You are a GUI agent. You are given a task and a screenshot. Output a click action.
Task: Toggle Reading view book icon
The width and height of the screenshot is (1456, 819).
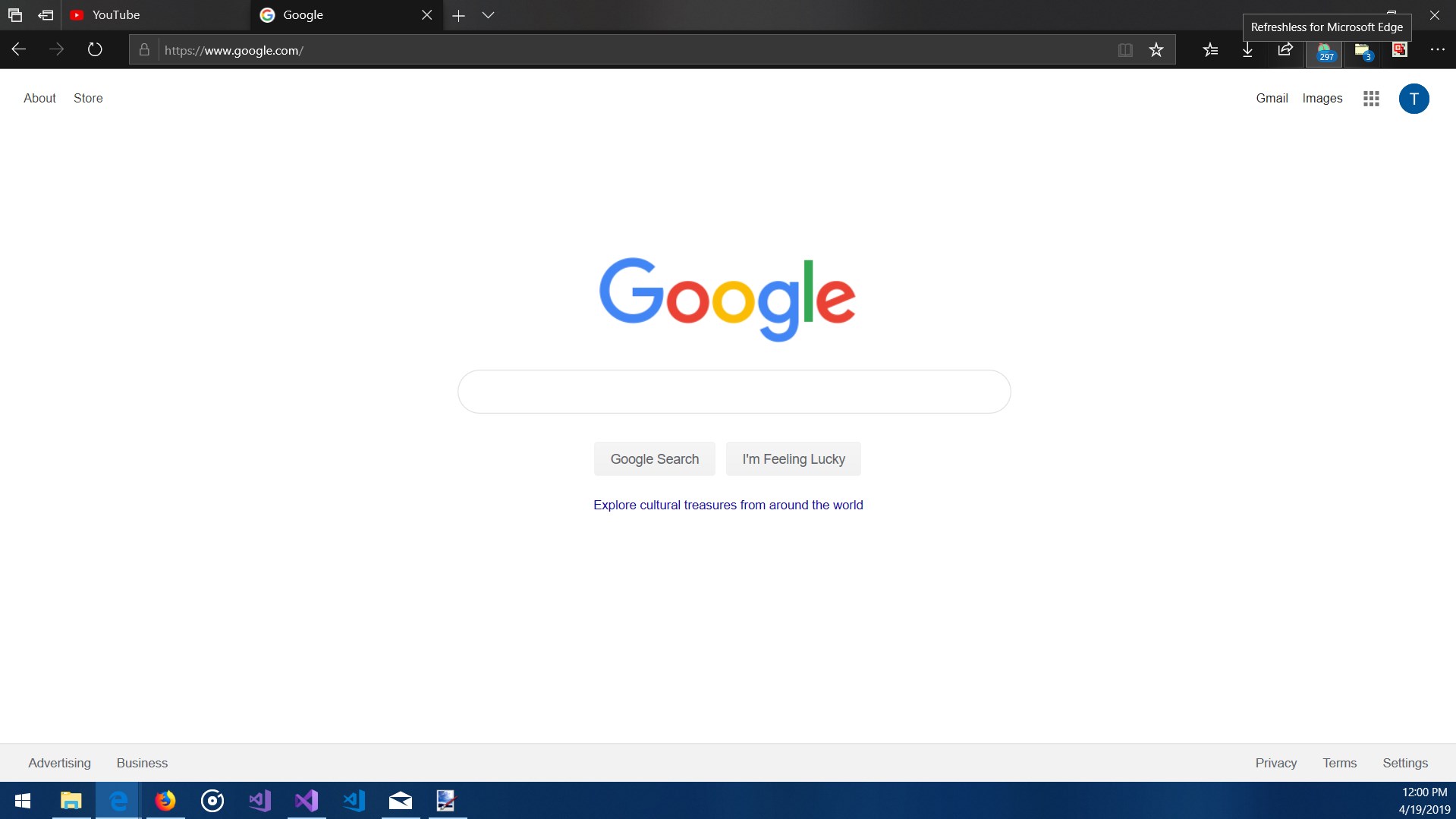[1125, 50]
